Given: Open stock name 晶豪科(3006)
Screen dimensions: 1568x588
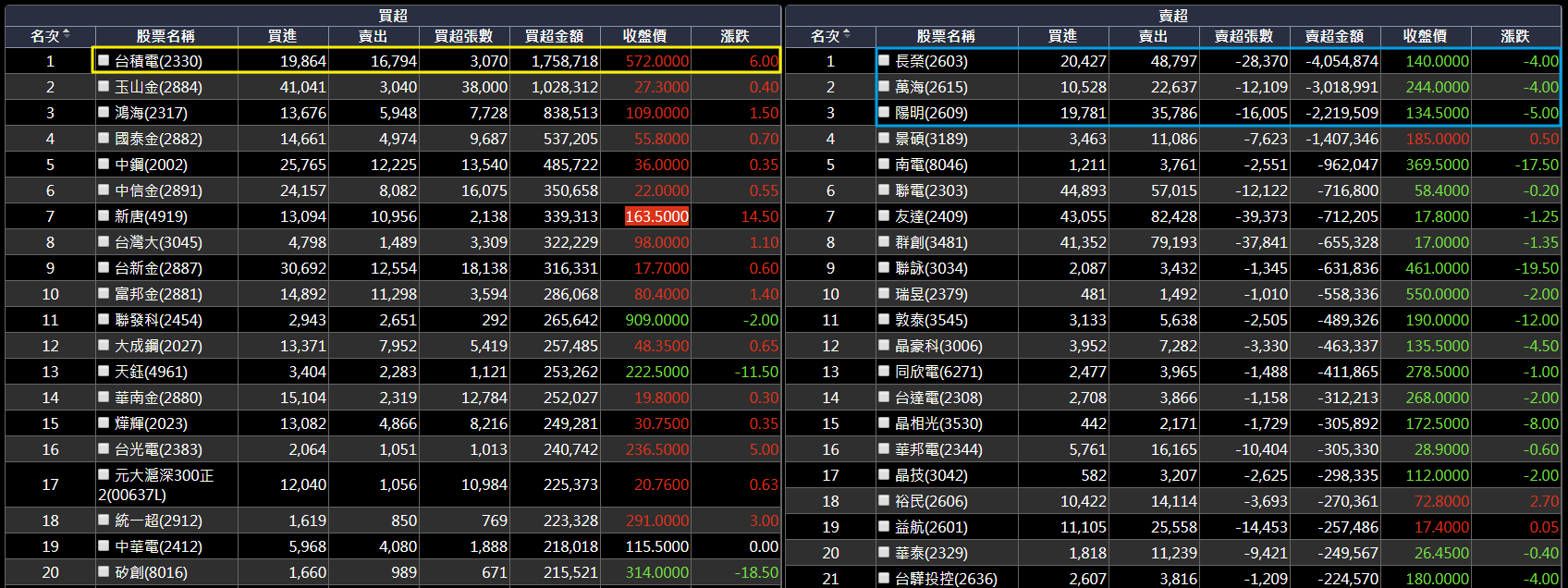Looking at the screenshot, I should 938,346.
